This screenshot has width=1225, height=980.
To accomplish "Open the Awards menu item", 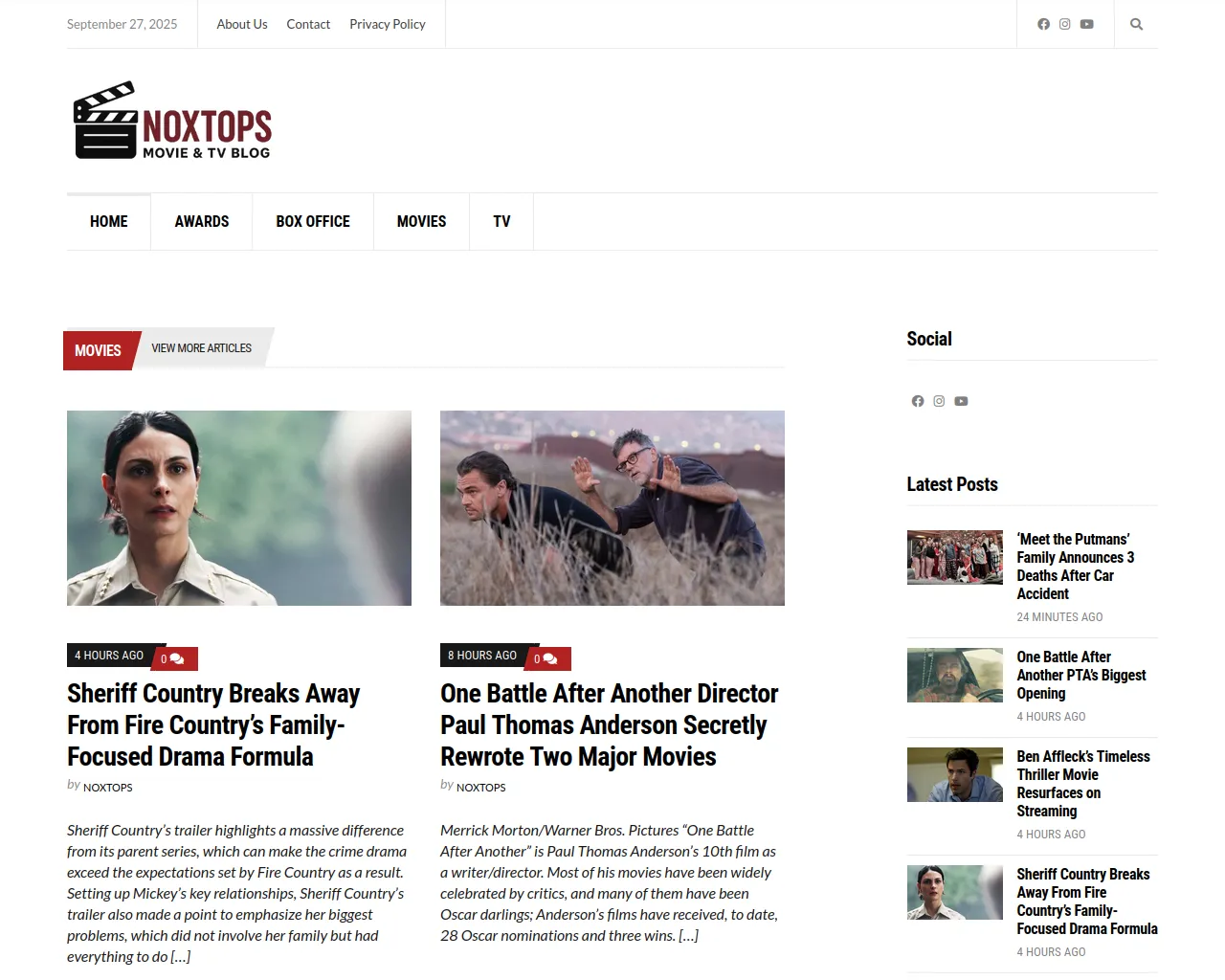I will (202, 221).
